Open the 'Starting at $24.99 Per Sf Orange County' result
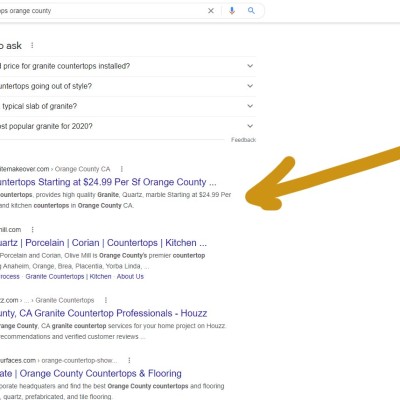This screenshot has height=400, width=400. tap(108, 182)
